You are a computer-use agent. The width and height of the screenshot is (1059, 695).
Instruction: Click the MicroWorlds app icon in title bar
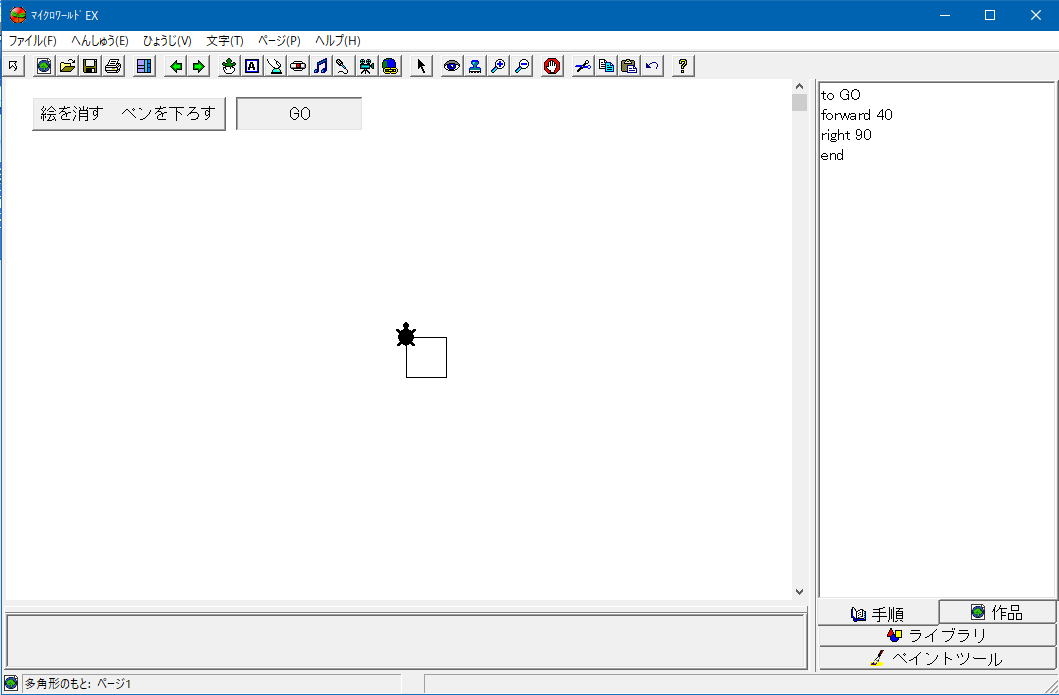tap(18, 15)
